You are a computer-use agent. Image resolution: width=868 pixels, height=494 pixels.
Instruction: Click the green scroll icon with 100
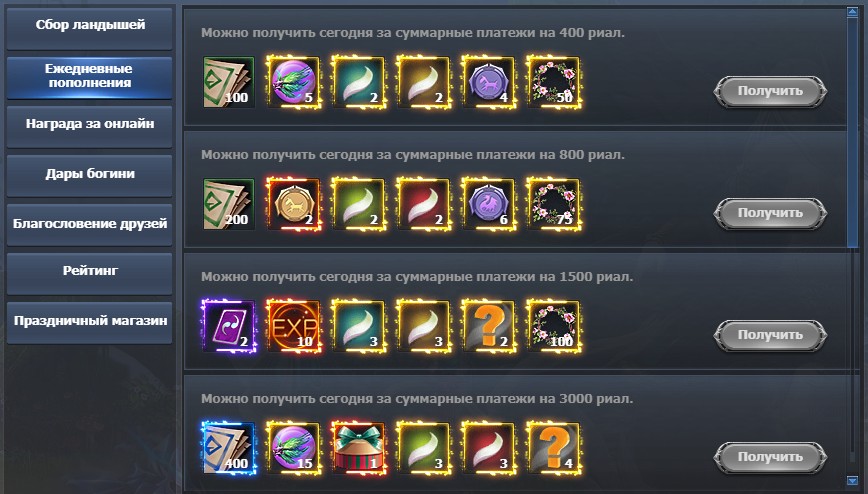coord(229,82)
